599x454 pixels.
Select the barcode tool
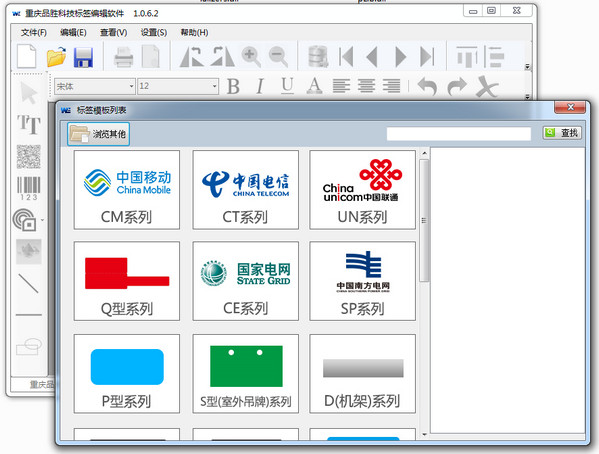click(x=29, y=188)
